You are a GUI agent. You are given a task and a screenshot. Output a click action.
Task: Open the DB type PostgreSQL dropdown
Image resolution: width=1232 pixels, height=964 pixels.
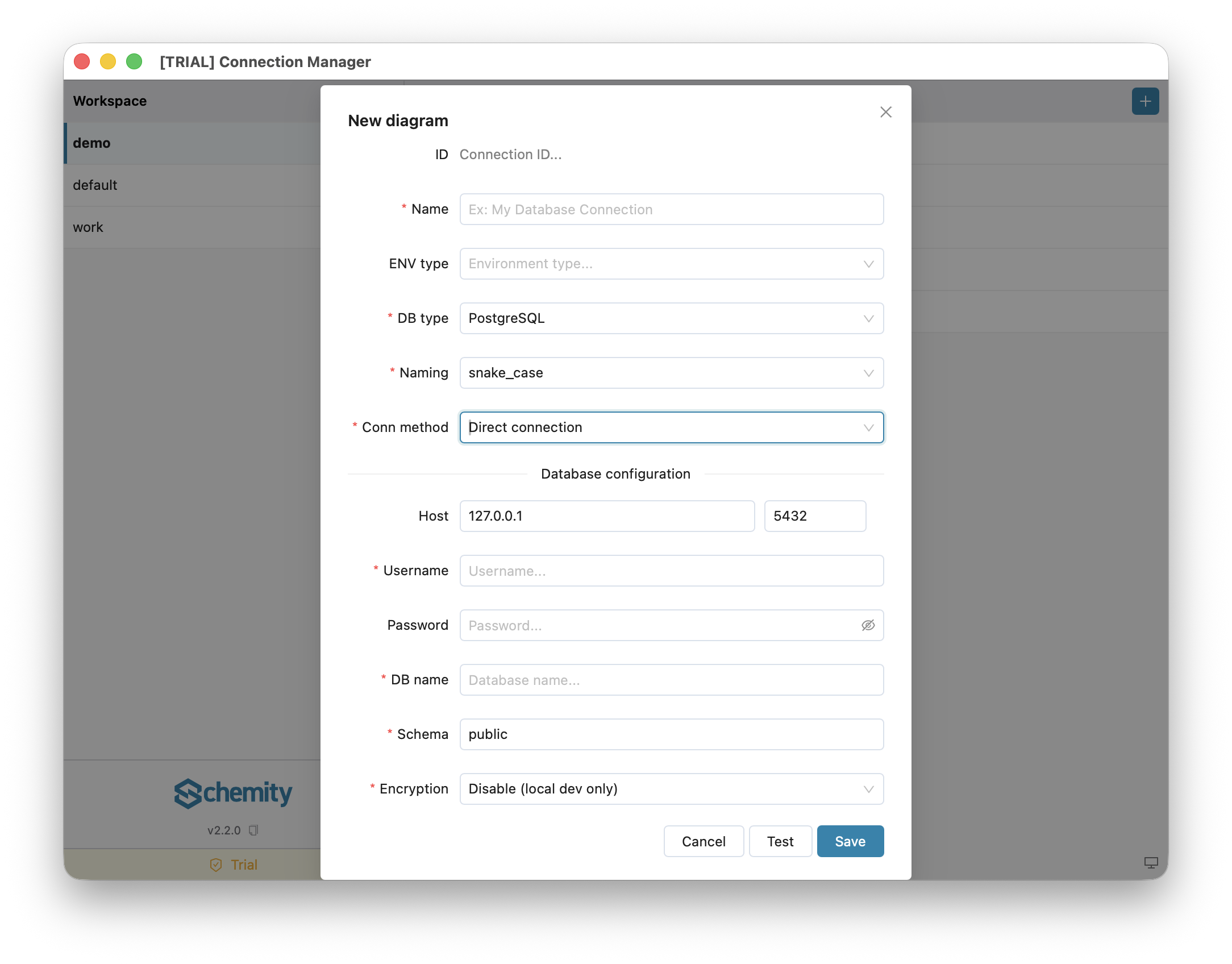(x=671, y=318)
